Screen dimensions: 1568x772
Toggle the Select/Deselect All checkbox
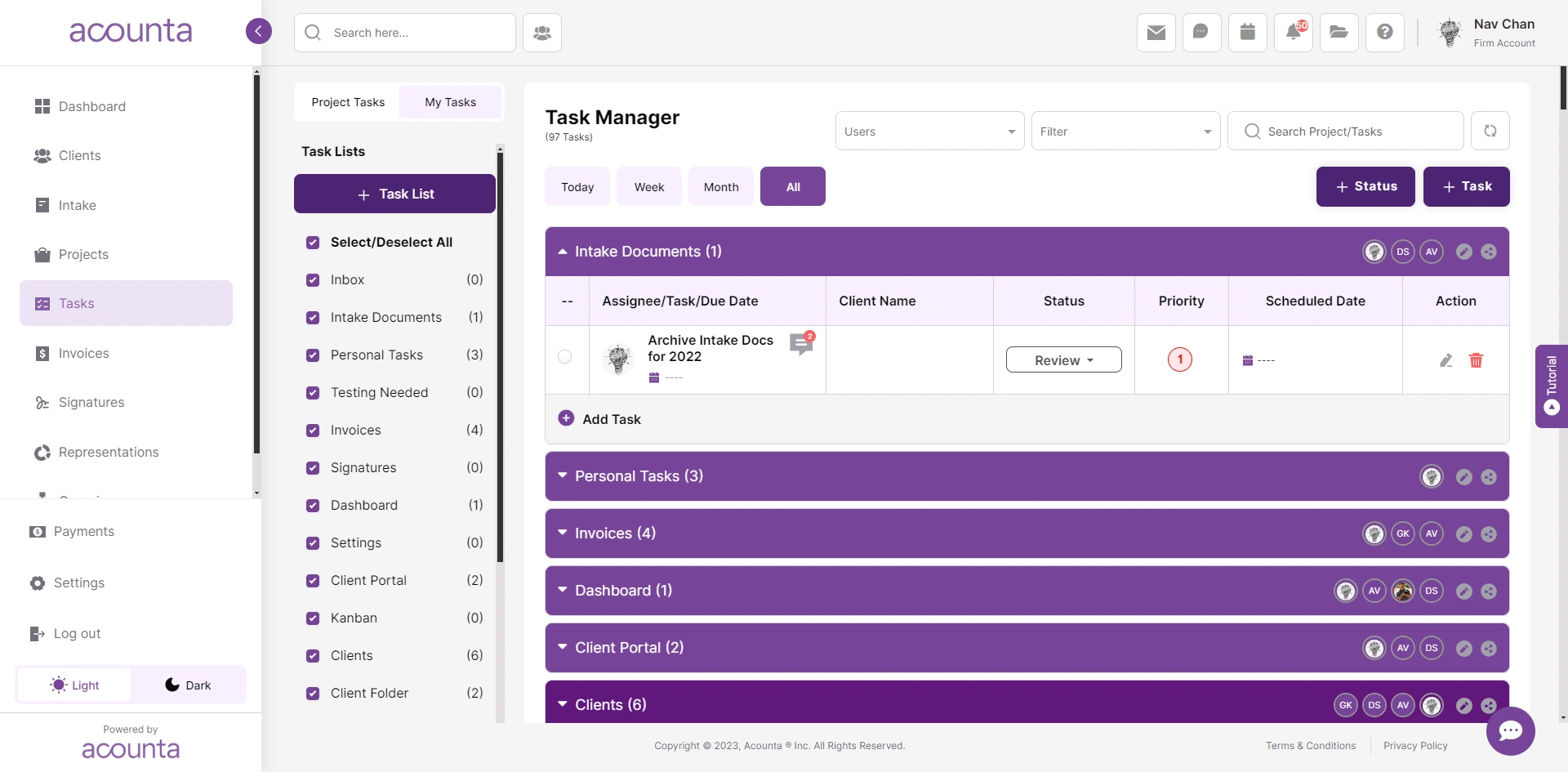[313, 242]
